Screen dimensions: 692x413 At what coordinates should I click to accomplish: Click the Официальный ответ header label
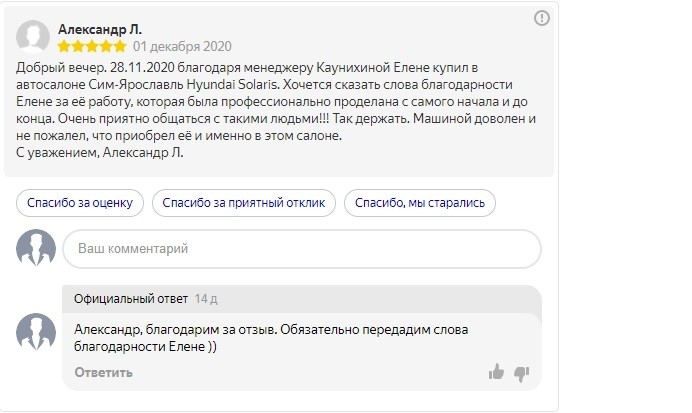click(131, 299)
